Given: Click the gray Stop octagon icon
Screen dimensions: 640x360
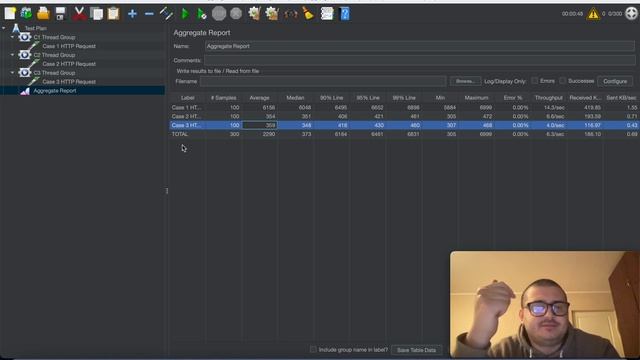Looking at the screenshot, I should tap(219, 13).
